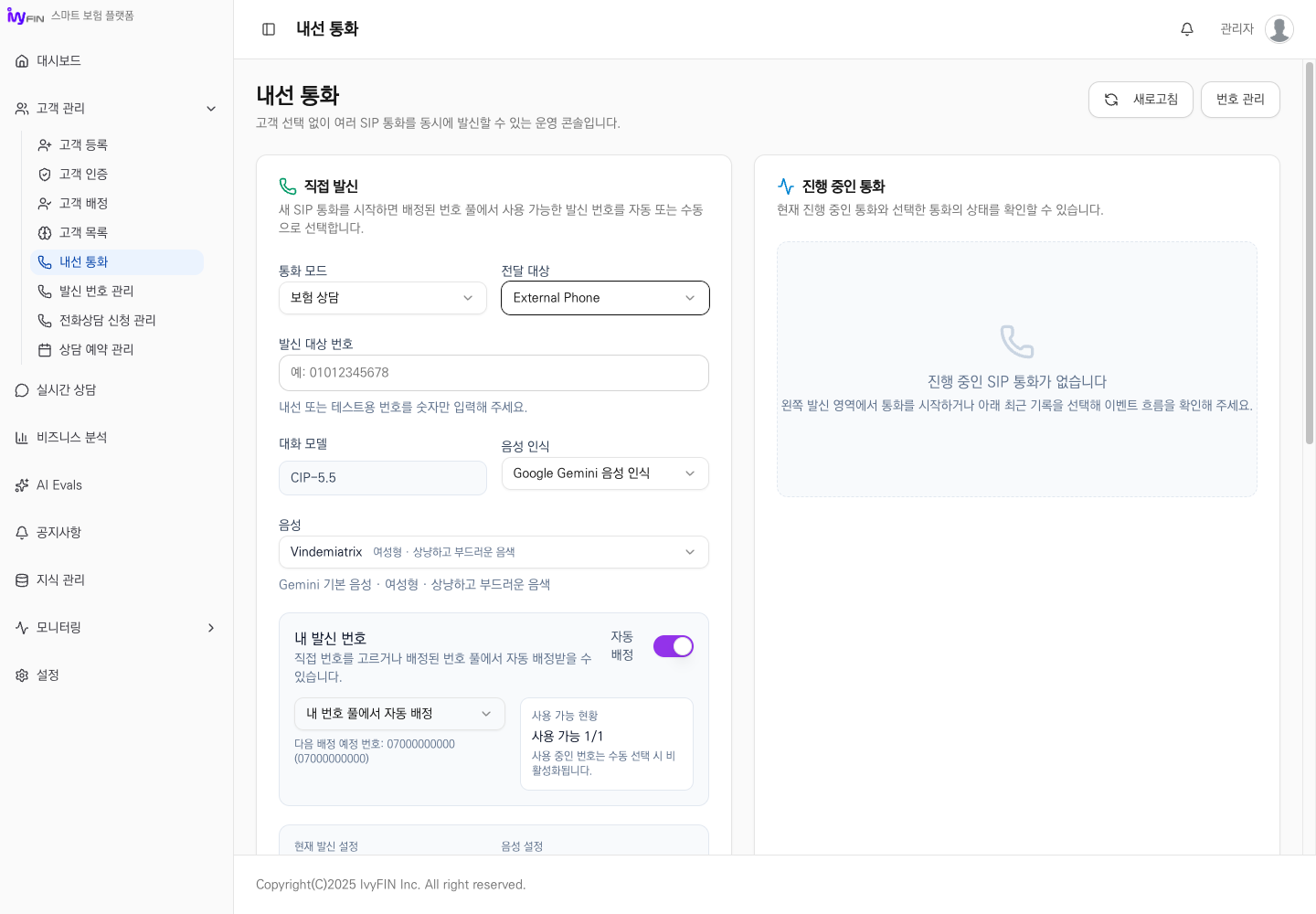Open 지식 관리 database icon
The height and width of the screenshot is (914, 1316).
(22, 580)
